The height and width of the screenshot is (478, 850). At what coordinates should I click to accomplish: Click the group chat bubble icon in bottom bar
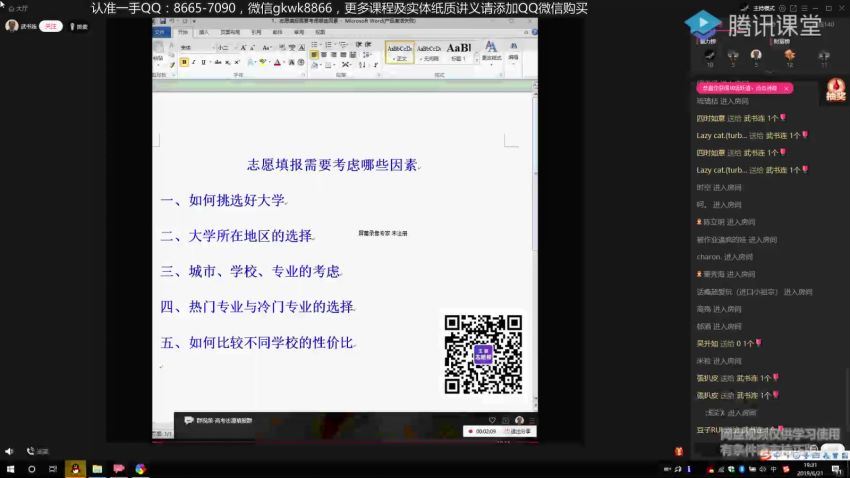189,421
